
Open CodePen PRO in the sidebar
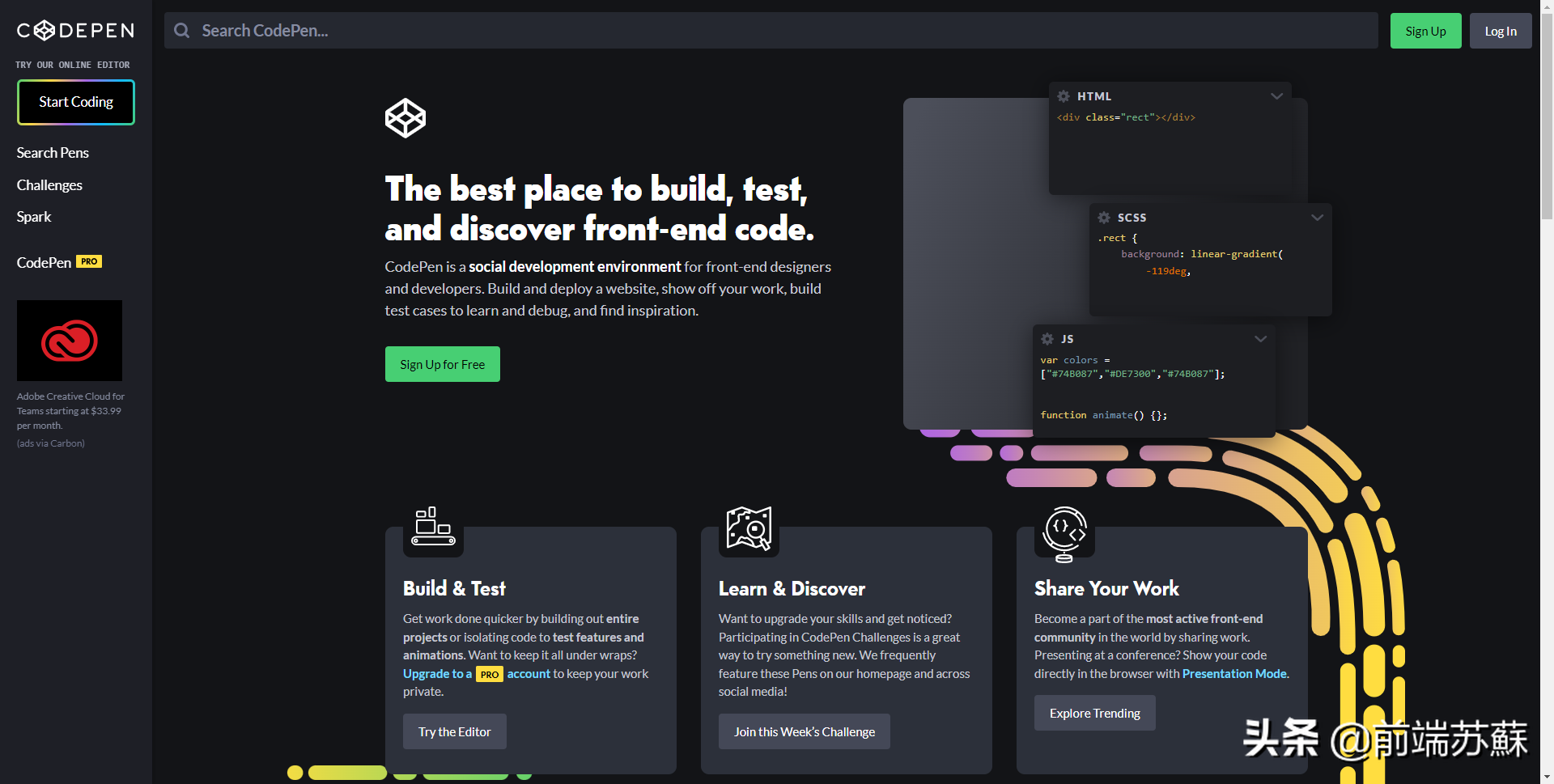(x=59, y=262)
